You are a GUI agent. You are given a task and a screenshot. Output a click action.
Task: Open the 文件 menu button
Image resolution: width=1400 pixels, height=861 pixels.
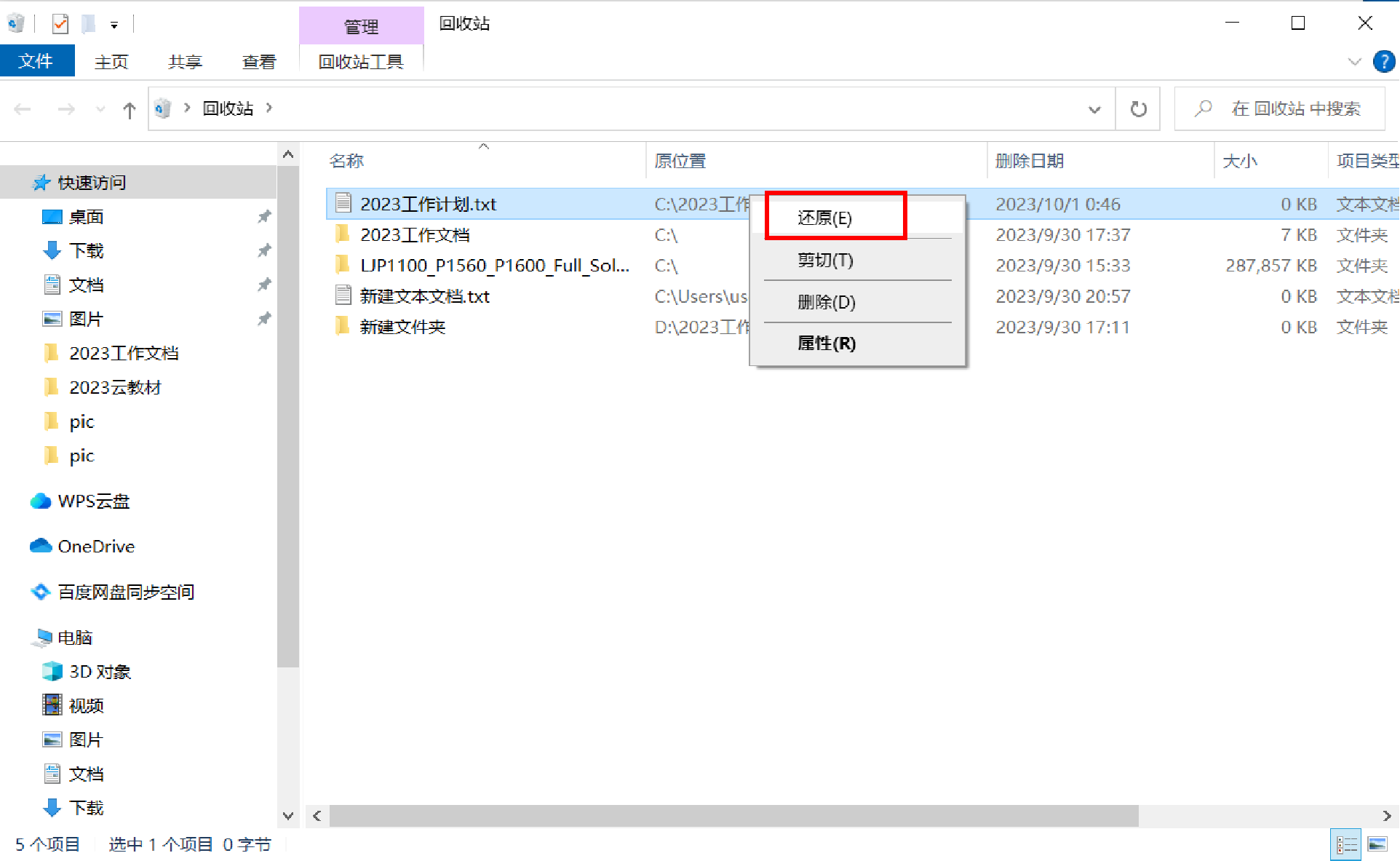36,61
